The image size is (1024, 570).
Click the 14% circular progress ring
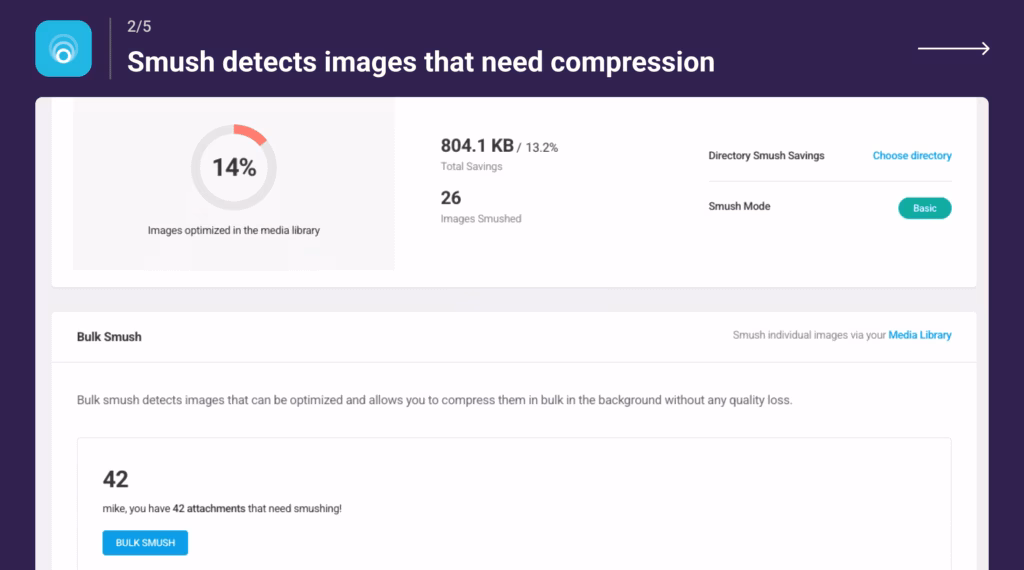[x=234, y=167]
